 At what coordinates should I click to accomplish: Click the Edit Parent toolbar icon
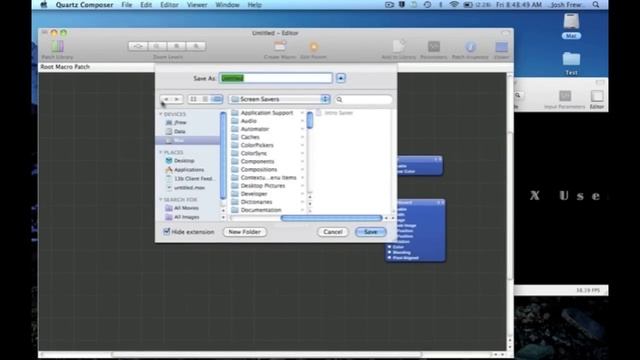[313, 47]
